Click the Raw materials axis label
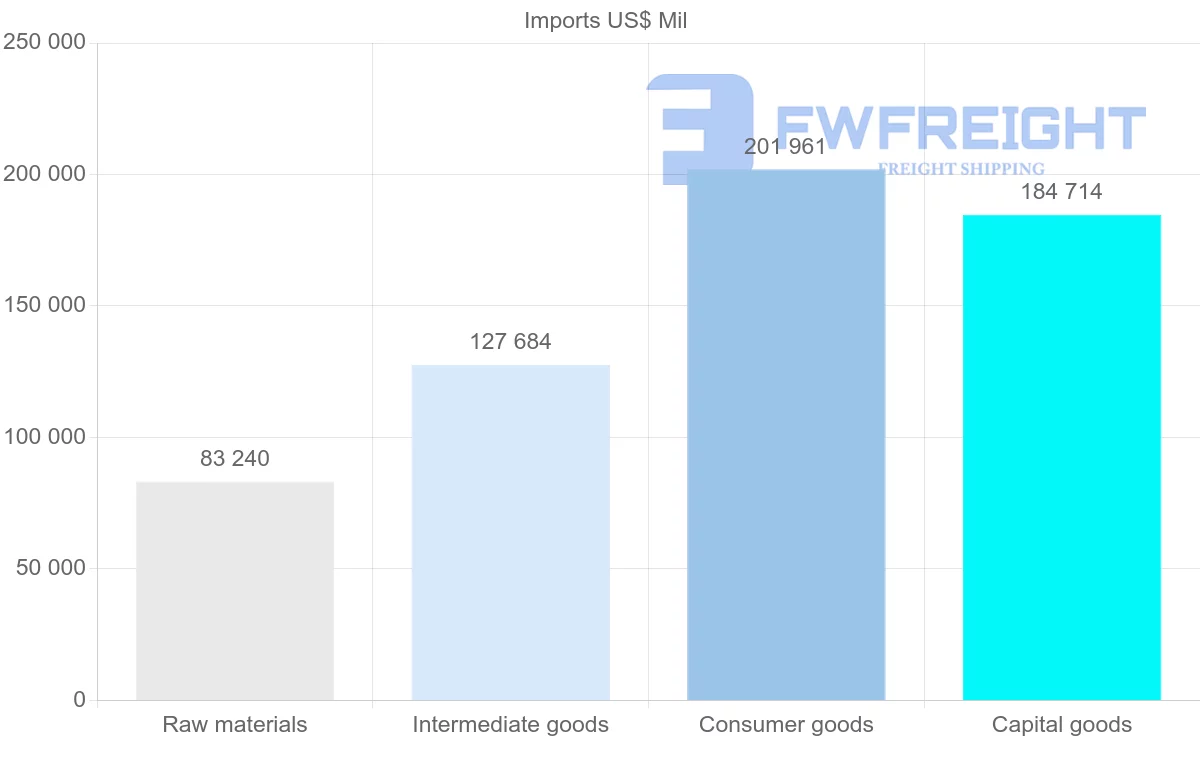This screenshot has width=1200, height=763. pyautogui.click(x=235, y=725)
